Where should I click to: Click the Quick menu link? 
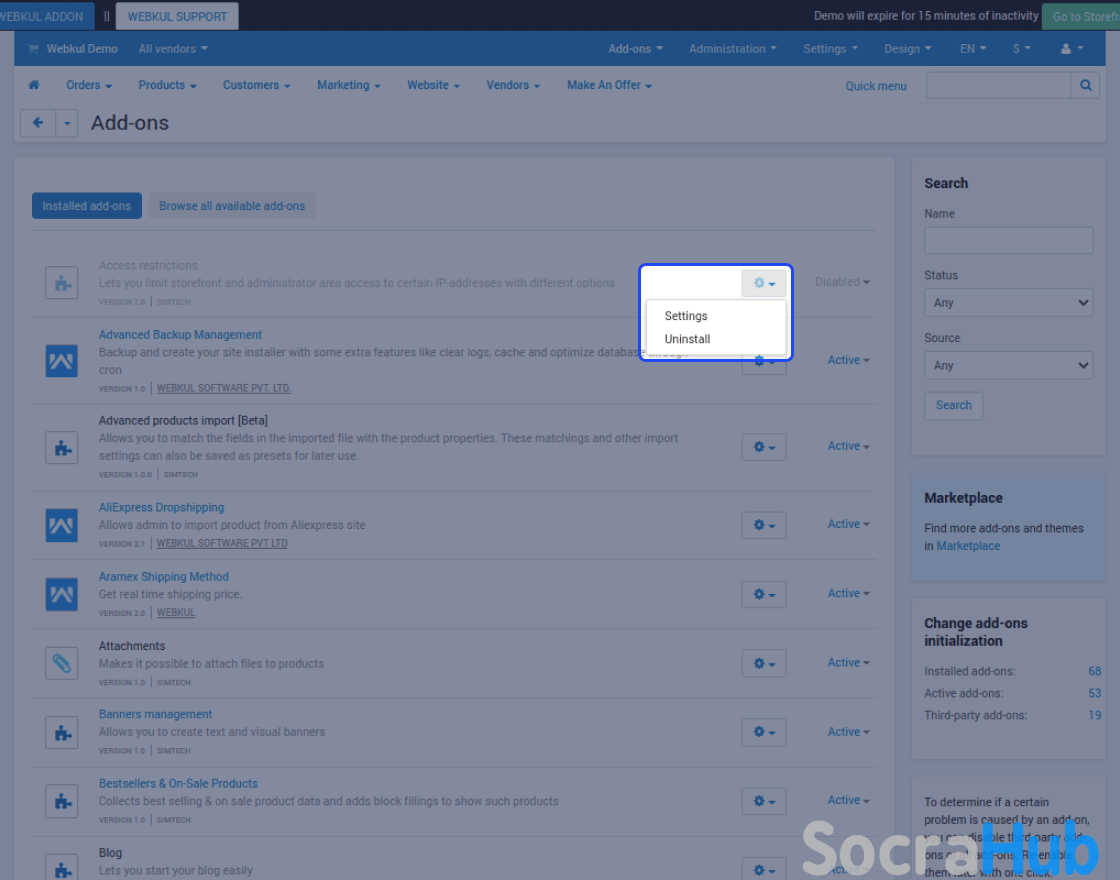tap(876, 86)
